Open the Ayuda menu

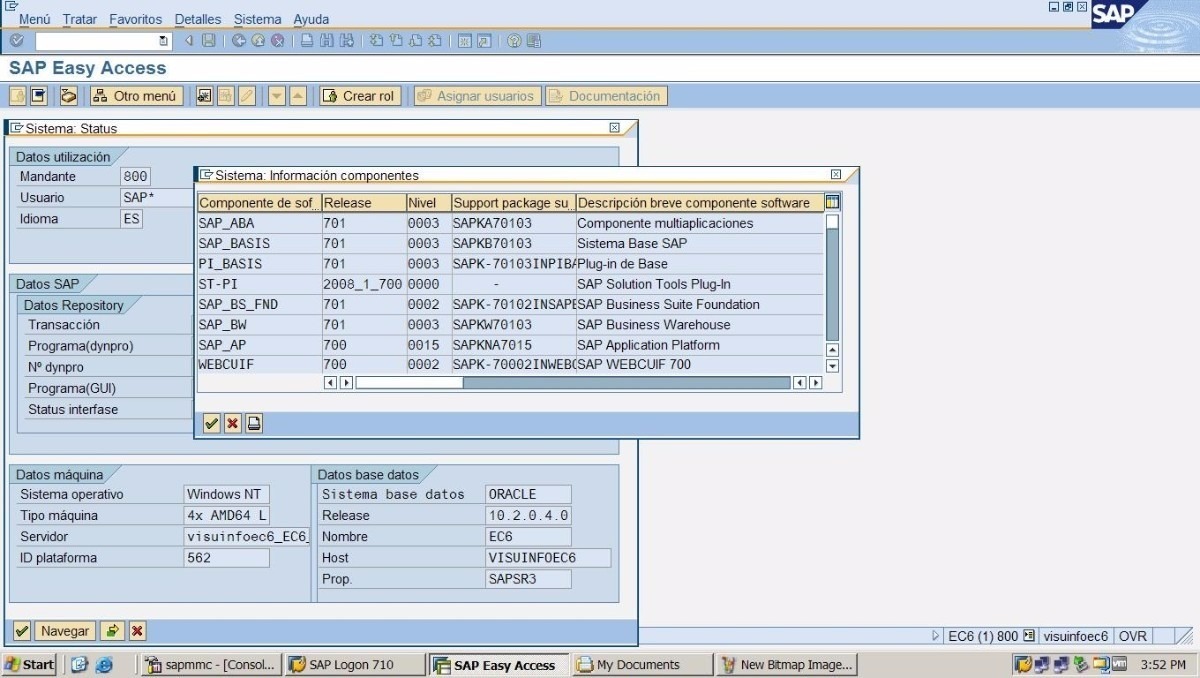coord(311,19)
